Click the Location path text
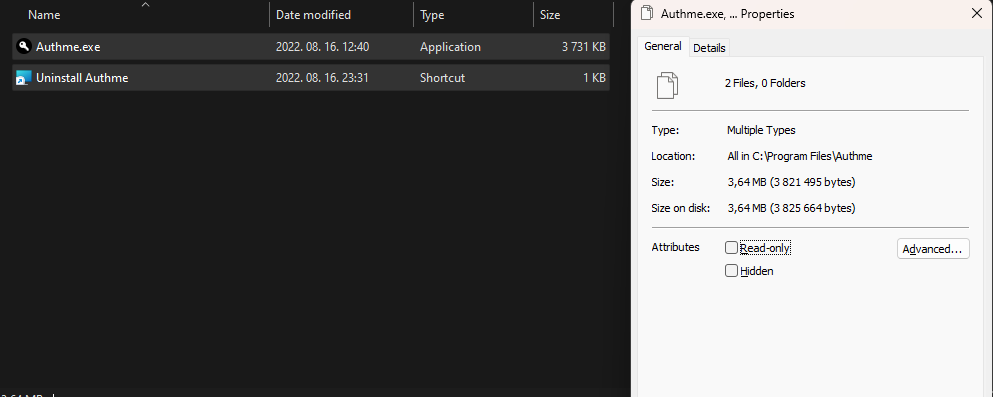The image size is (993, 397). tap(800, 156)
